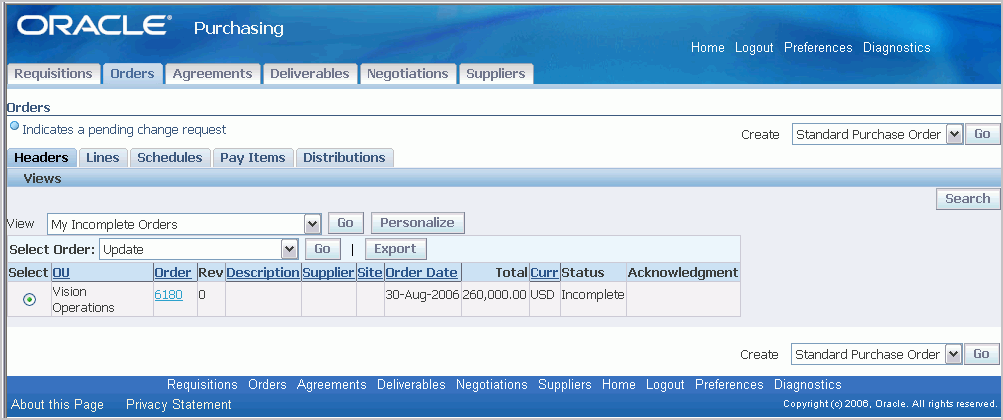The image size is (1003, 420).
Task: Click Logout link in the top header
Action: (x=754, y=48)
